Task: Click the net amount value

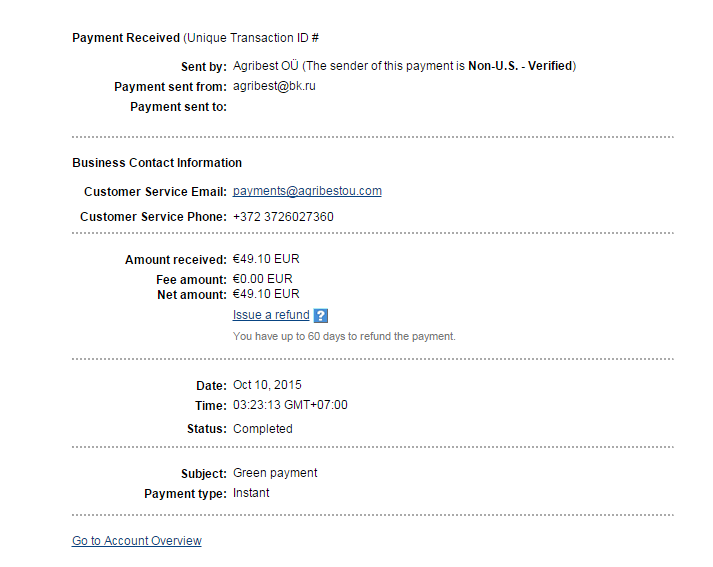Action: pyautogui.click(x=266, y=294)
